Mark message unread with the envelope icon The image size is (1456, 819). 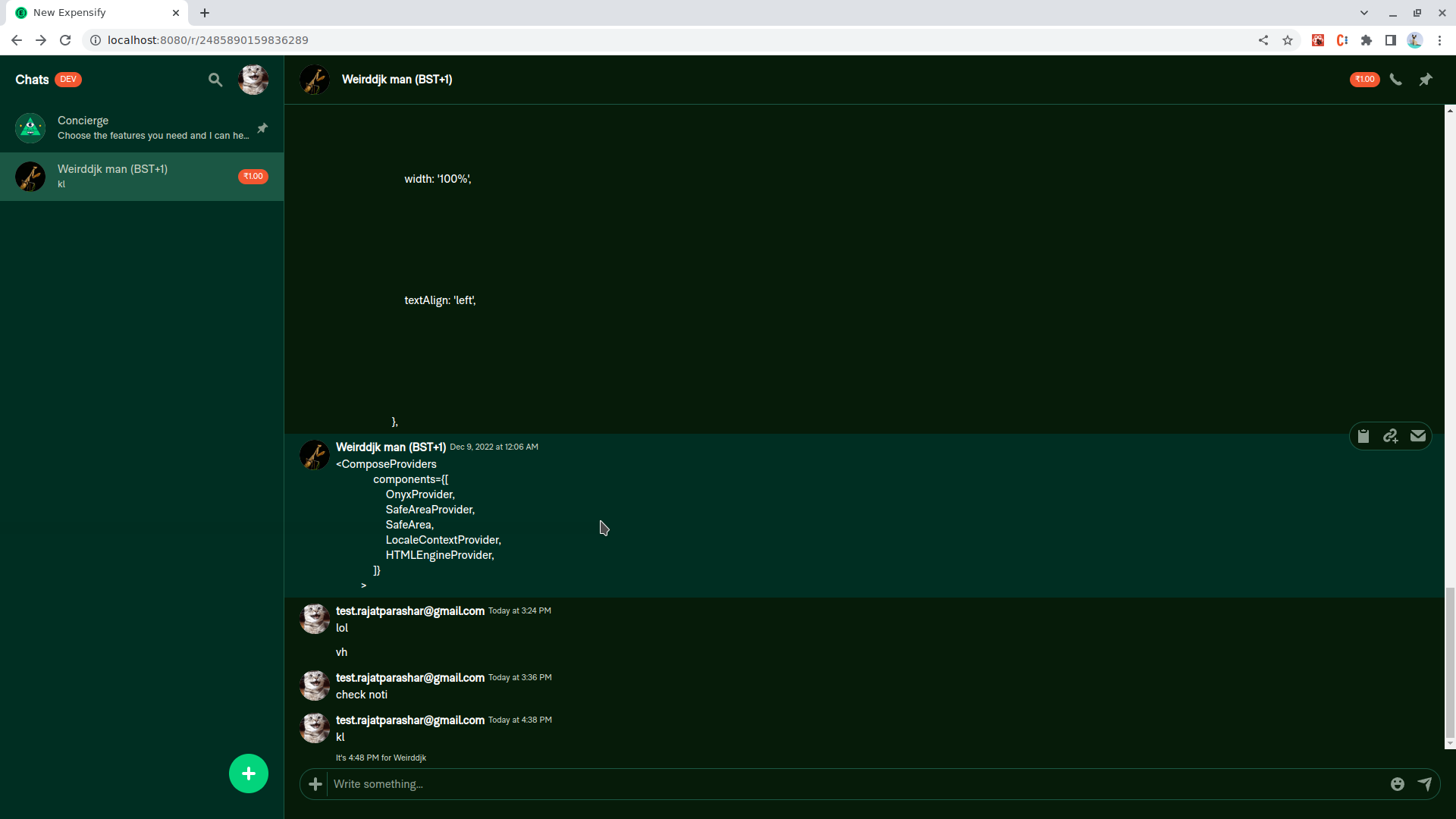(x=1418, y=436)
